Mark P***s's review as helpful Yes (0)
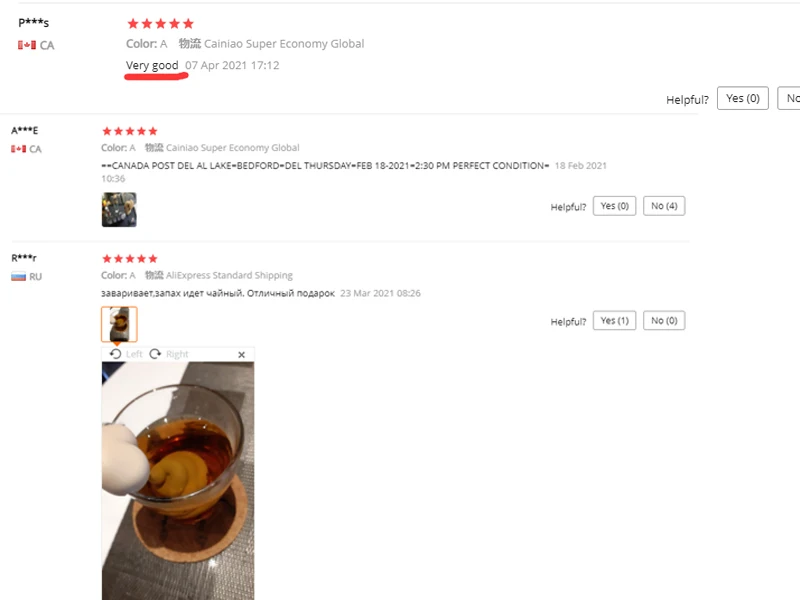Image resolution: width=800 pixels, height=600 pixels. click(x=742, y=98)
